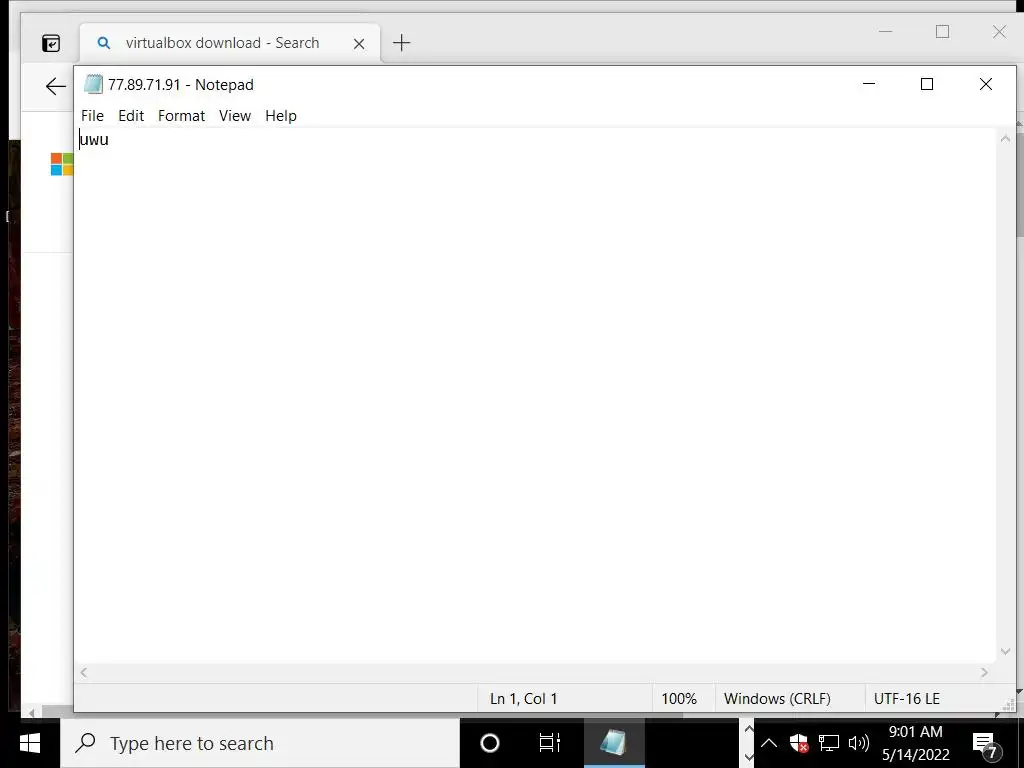Click Notepad vertical scrollbar down arrow

click(x=1005, y=652)
